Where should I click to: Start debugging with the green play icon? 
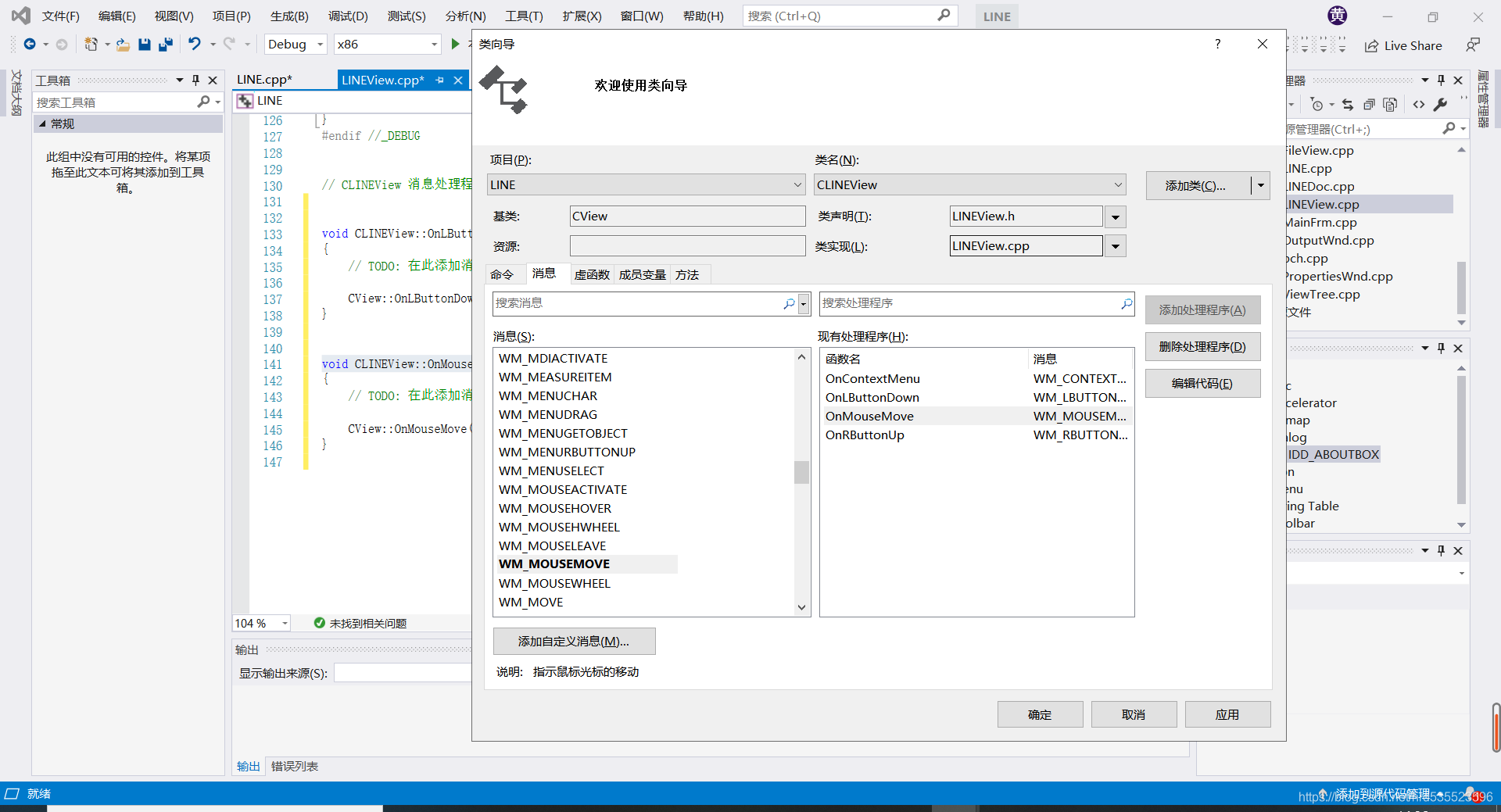tap(455, 44)
